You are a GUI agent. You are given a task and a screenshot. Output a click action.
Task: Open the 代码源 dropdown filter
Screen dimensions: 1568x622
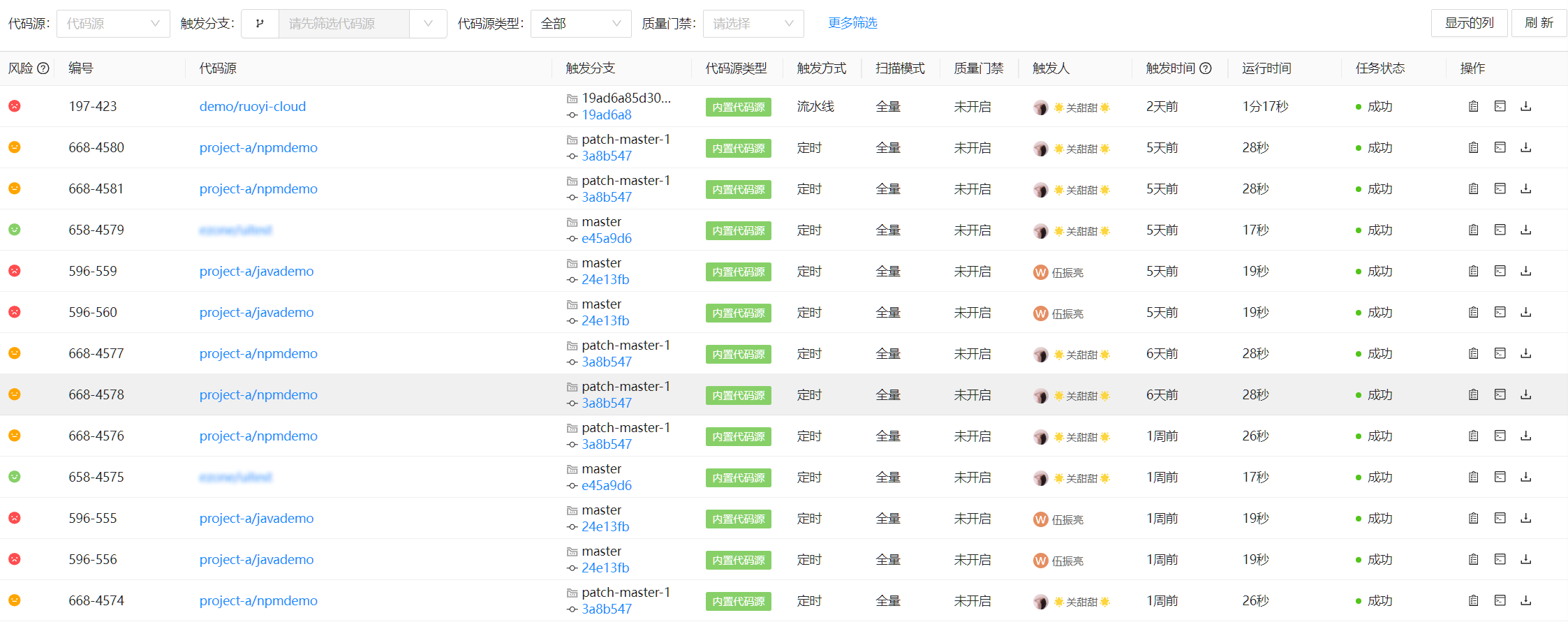pos(113,24)
